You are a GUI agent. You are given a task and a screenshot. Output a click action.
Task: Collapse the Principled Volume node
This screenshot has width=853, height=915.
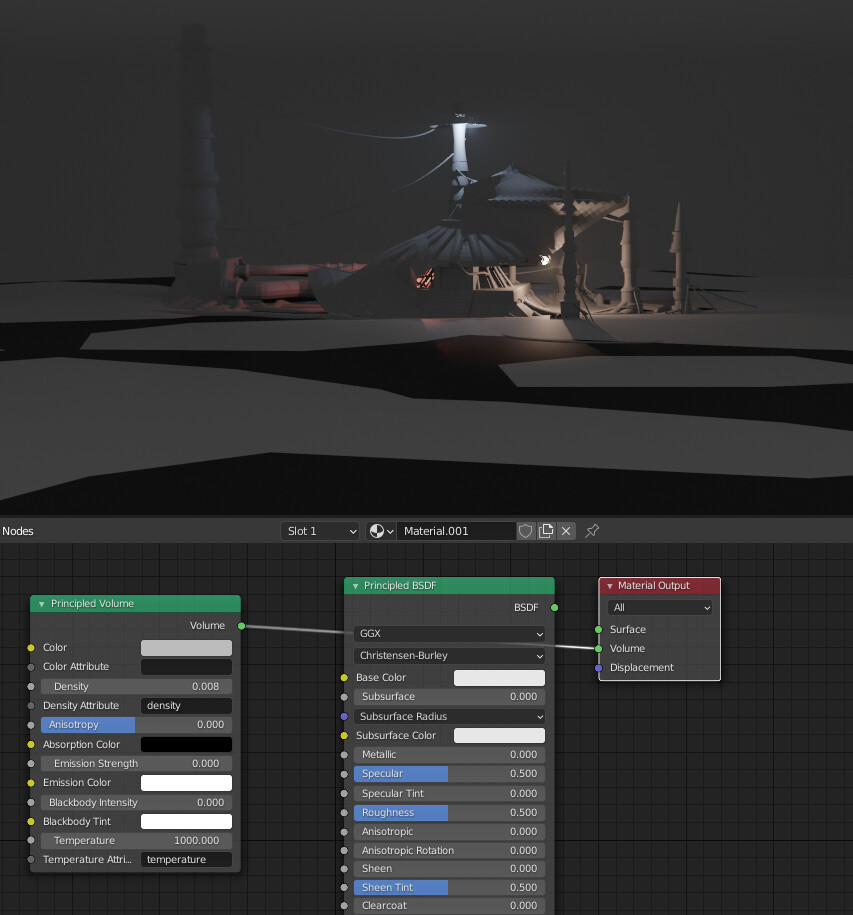pyautogui.click(x=41, y=604)
